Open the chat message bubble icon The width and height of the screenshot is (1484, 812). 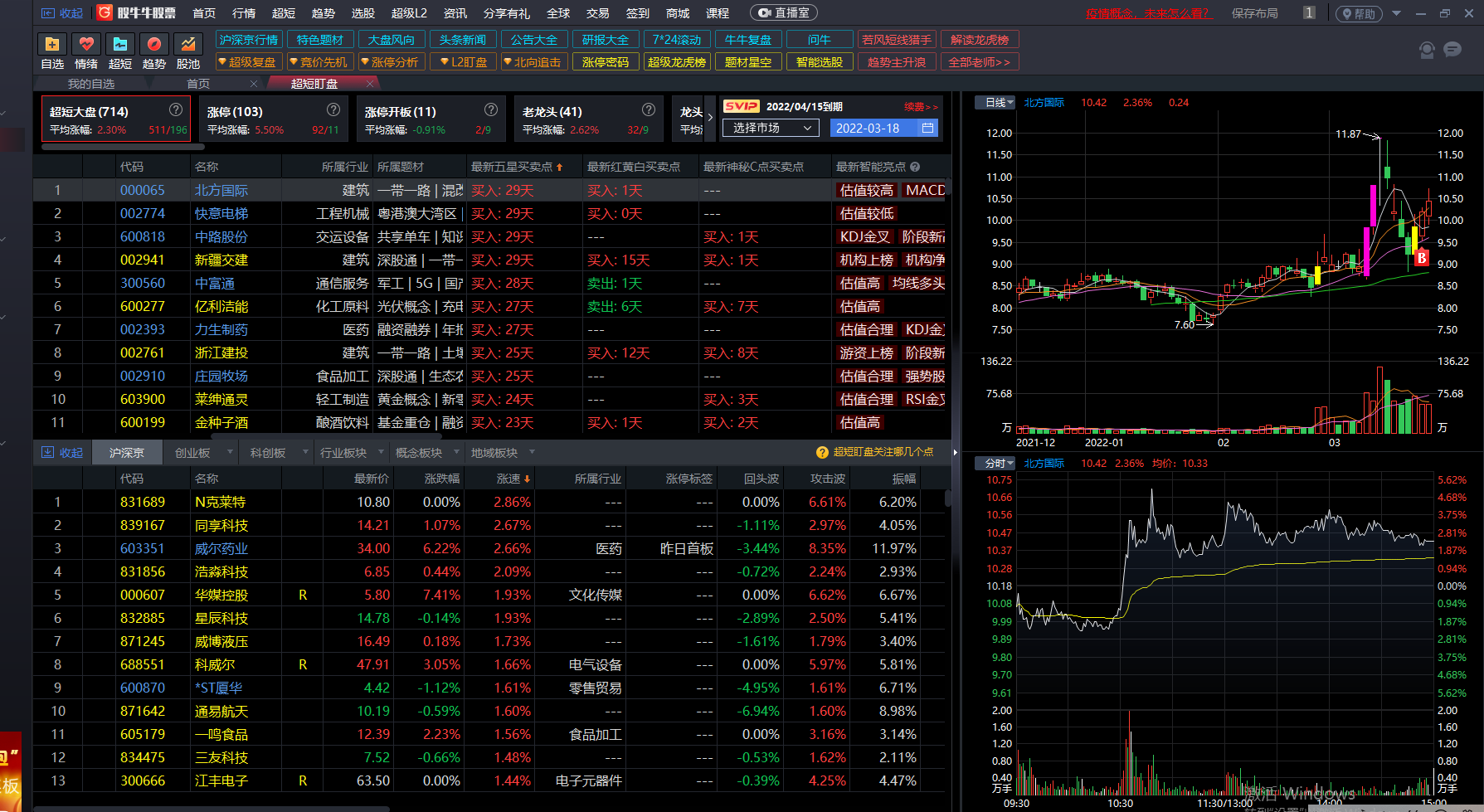pos(1452,50)
